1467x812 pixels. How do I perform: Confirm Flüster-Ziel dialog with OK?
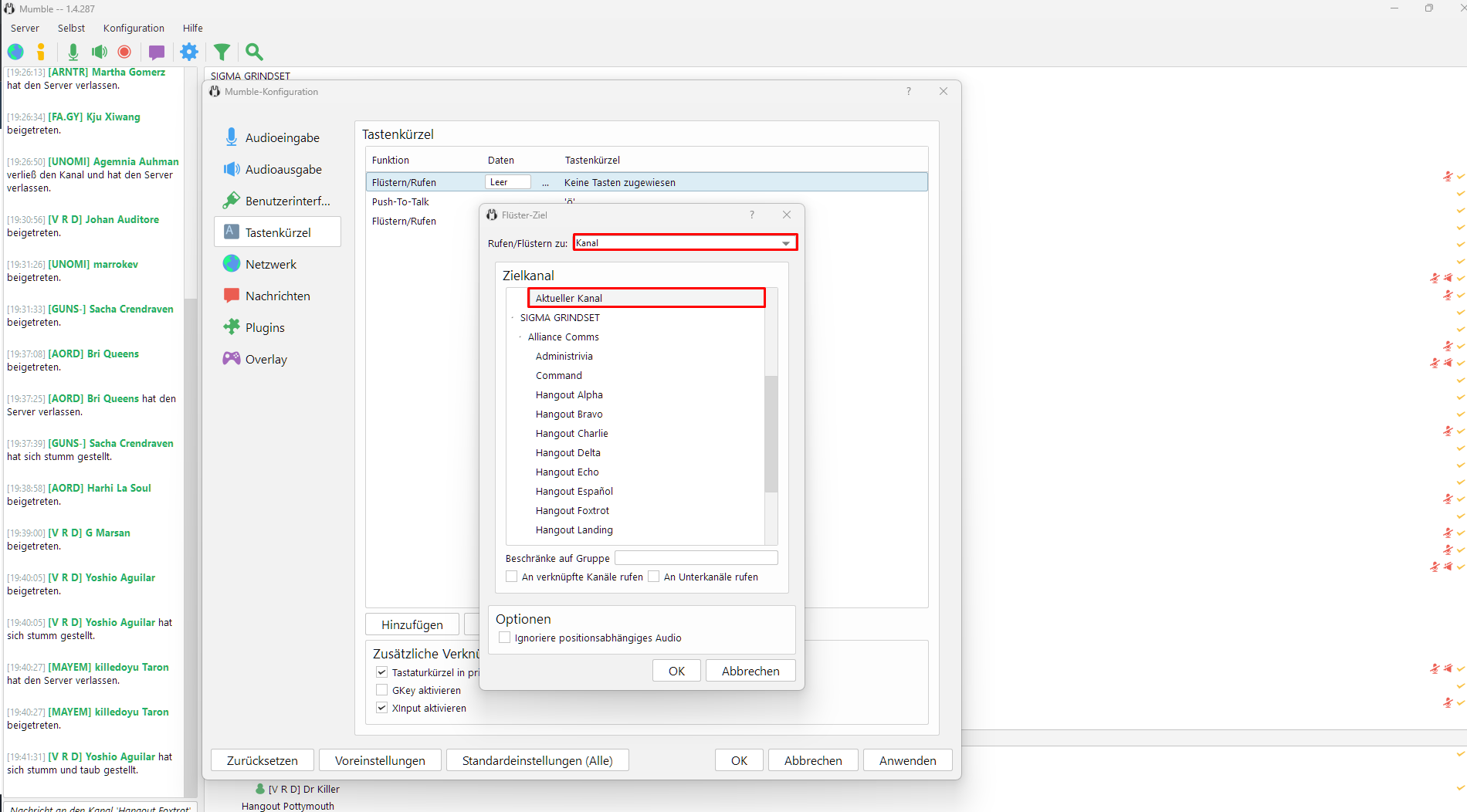(676, 671)
